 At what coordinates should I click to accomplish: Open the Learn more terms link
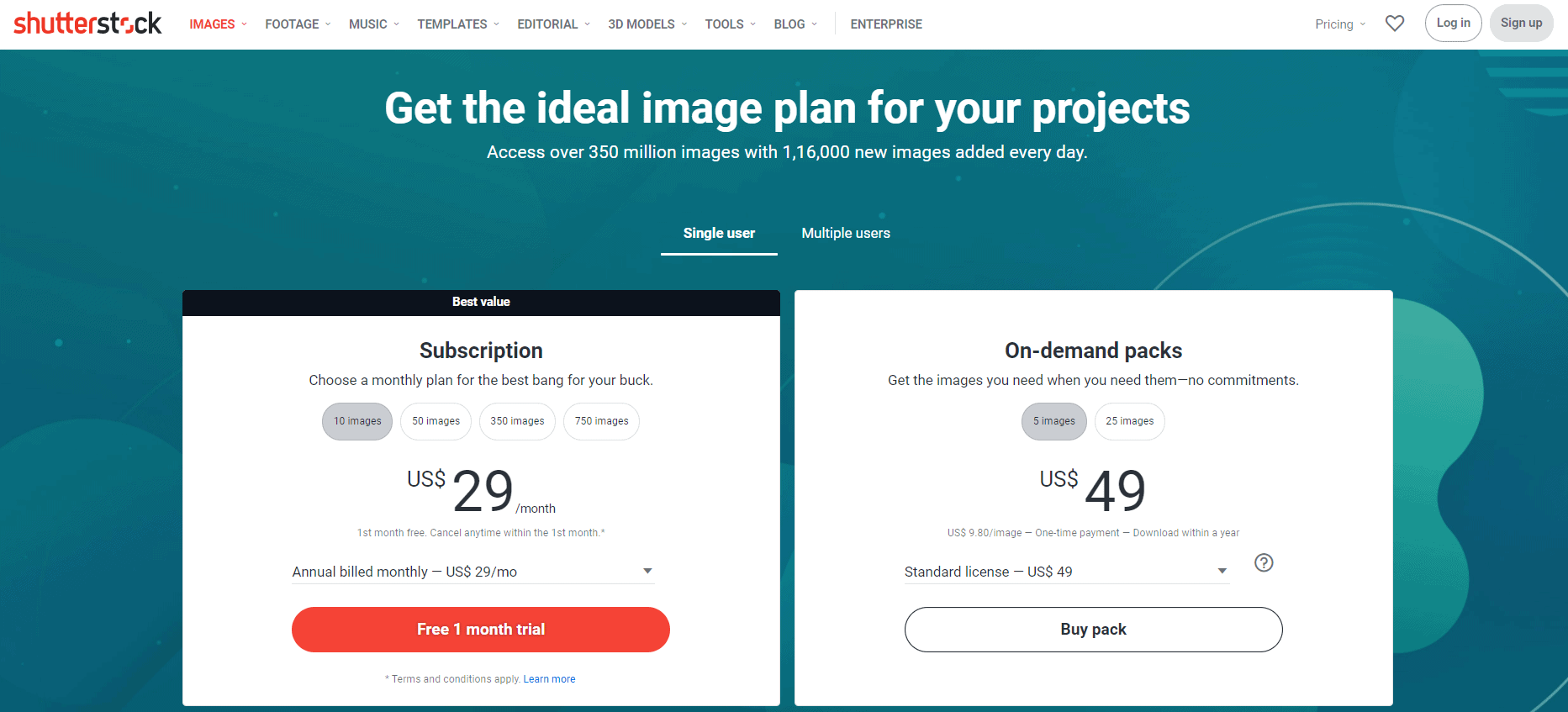tap(549, 679)
